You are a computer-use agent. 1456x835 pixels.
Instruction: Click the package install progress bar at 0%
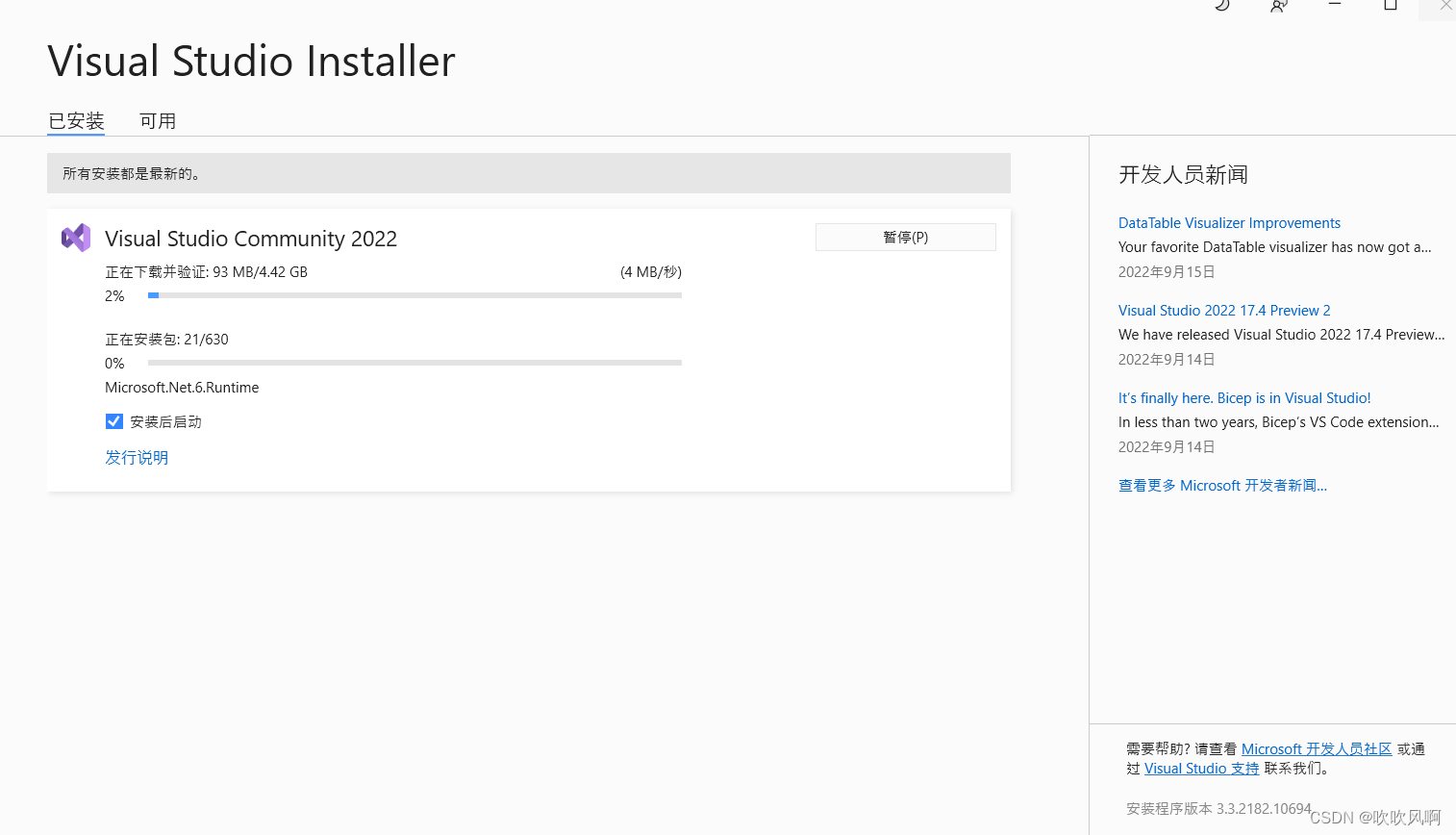point(414,363)
